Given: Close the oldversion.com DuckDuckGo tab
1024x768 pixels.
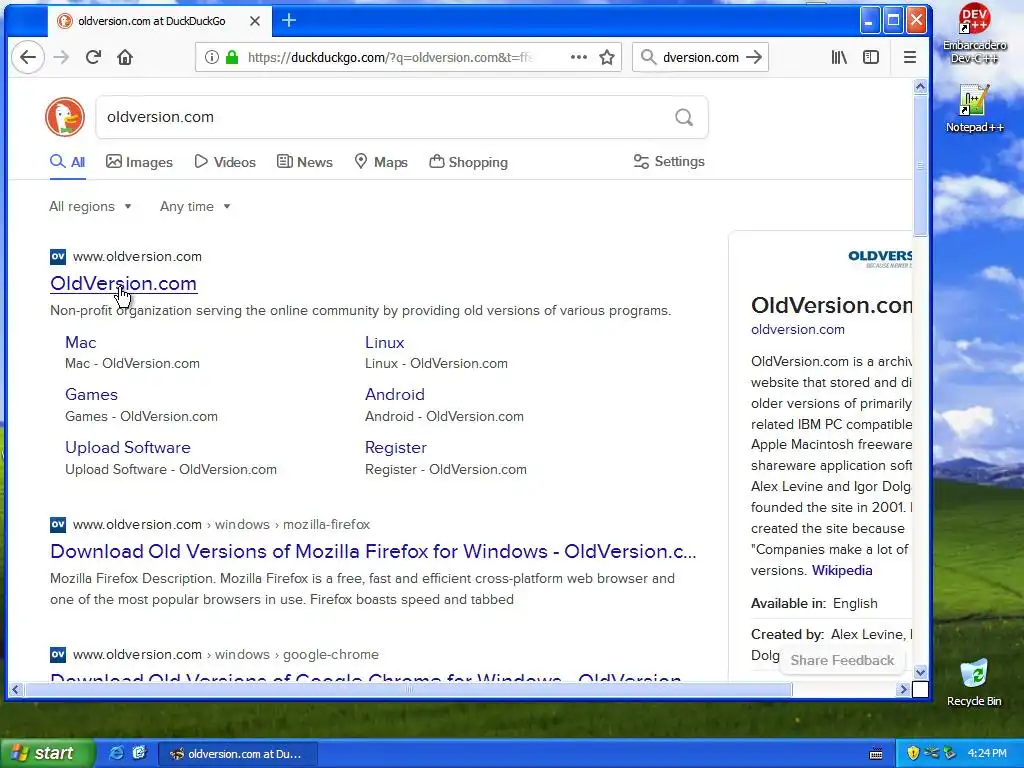Looking at the screenshot, I should coord(255,21).
